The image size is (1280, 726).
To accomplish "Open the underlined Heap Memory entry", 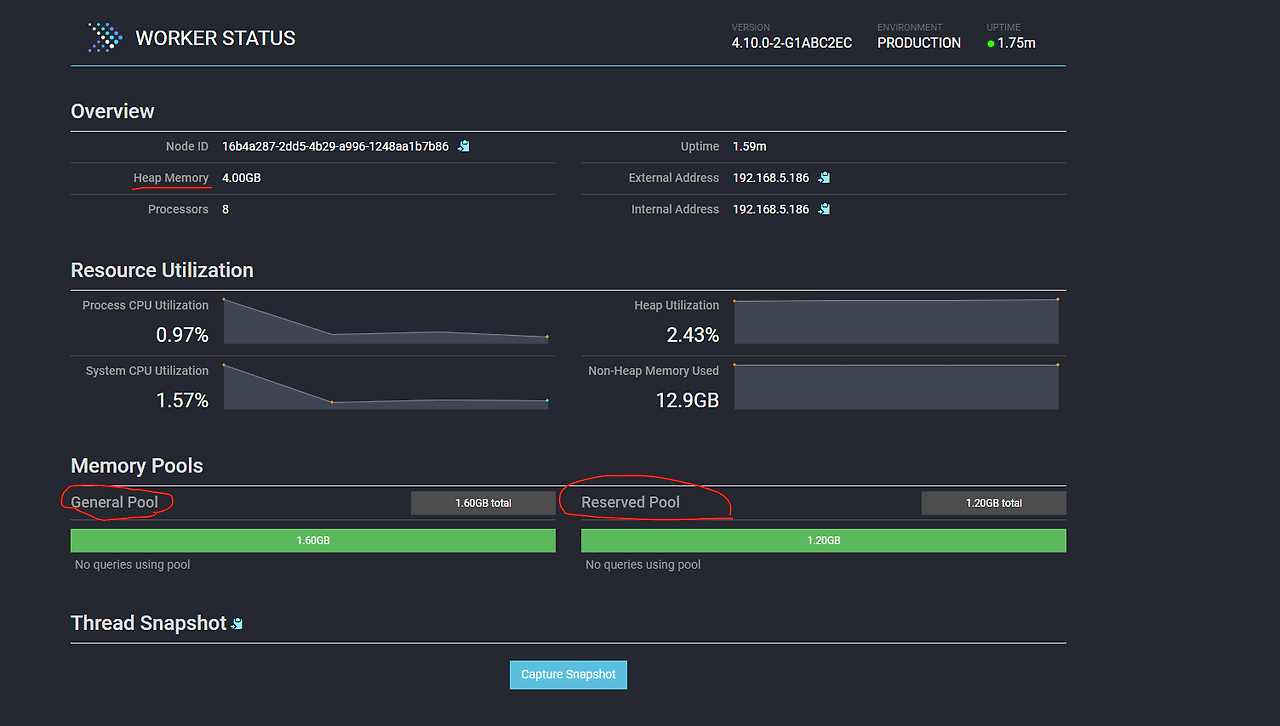I will [171, 177].
